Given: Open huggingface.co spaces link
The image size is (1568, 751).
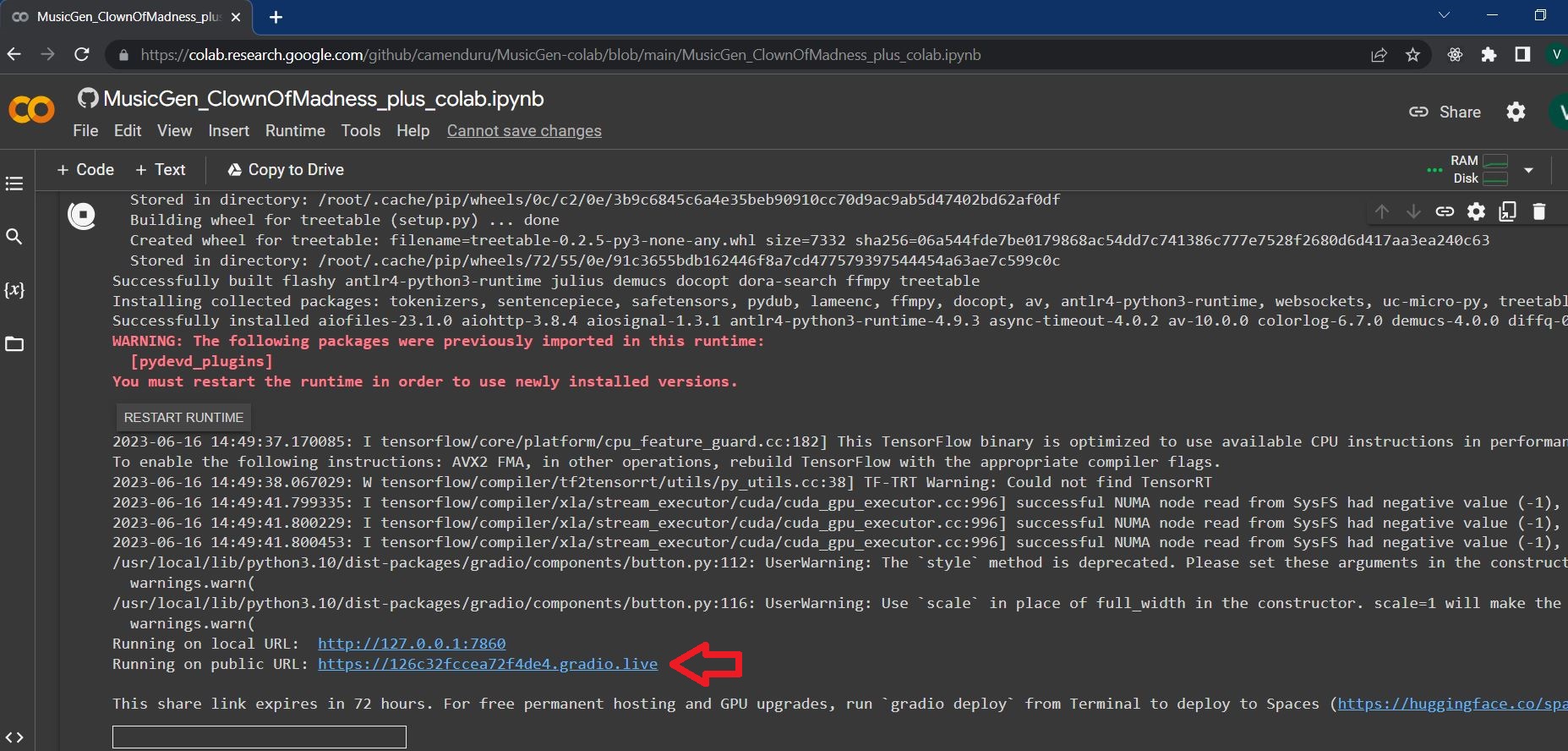Looking at the screenshot, I should 1452,704.
